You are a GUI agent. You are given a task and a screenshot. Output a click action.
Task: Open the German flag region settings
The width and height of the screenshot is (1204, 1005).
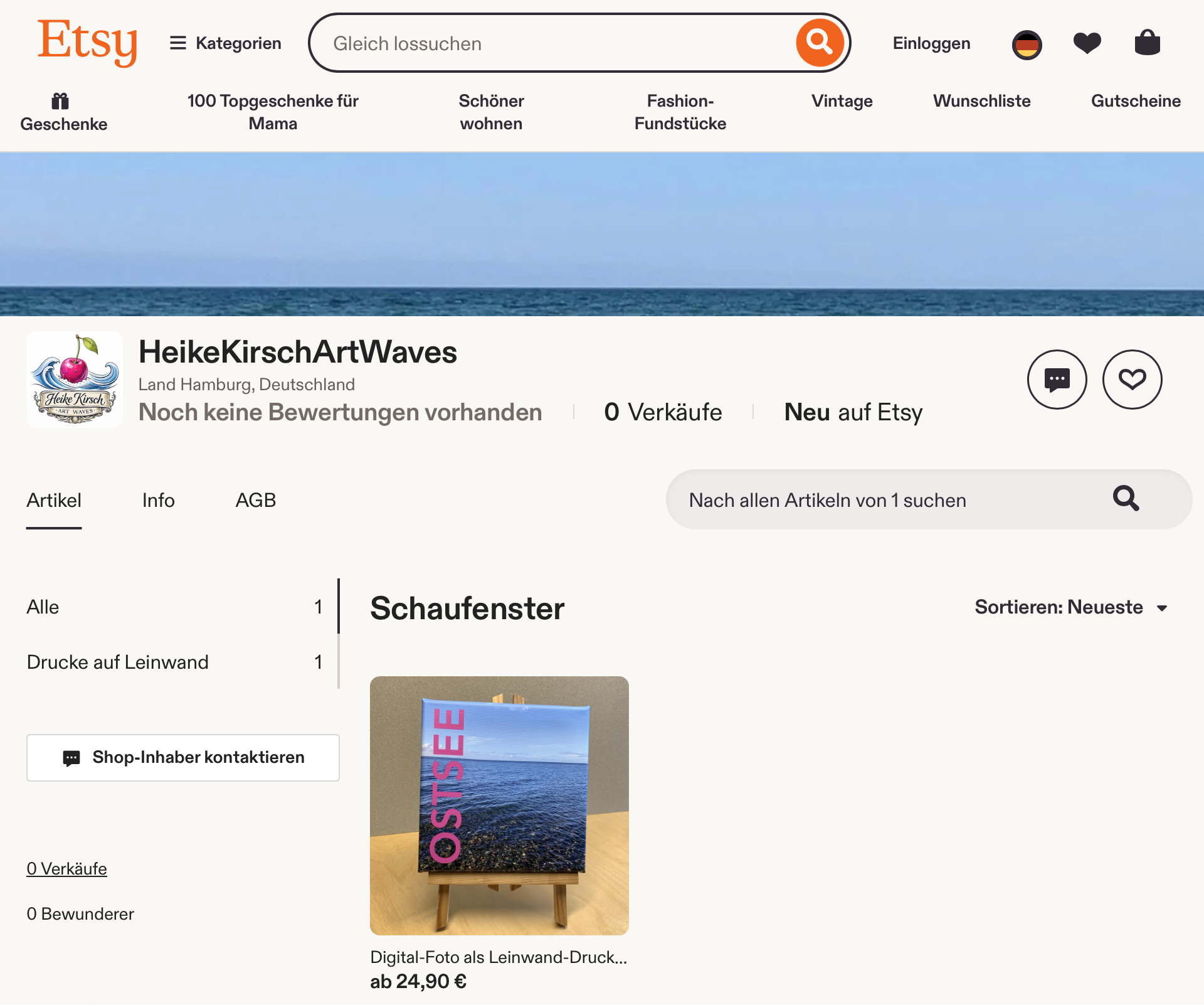[x=1027, y=45]
